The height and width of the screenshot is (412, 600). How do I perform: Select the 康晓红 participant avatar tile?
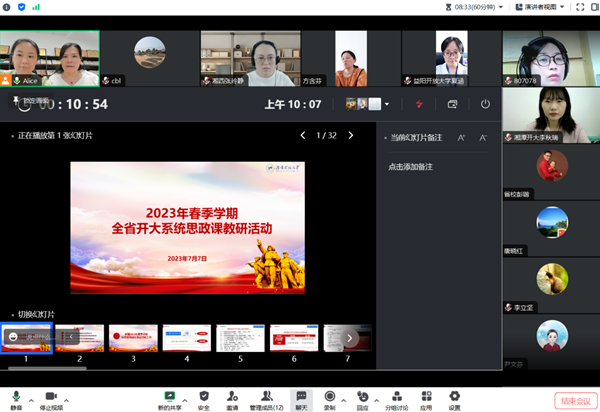click(551, 228)
